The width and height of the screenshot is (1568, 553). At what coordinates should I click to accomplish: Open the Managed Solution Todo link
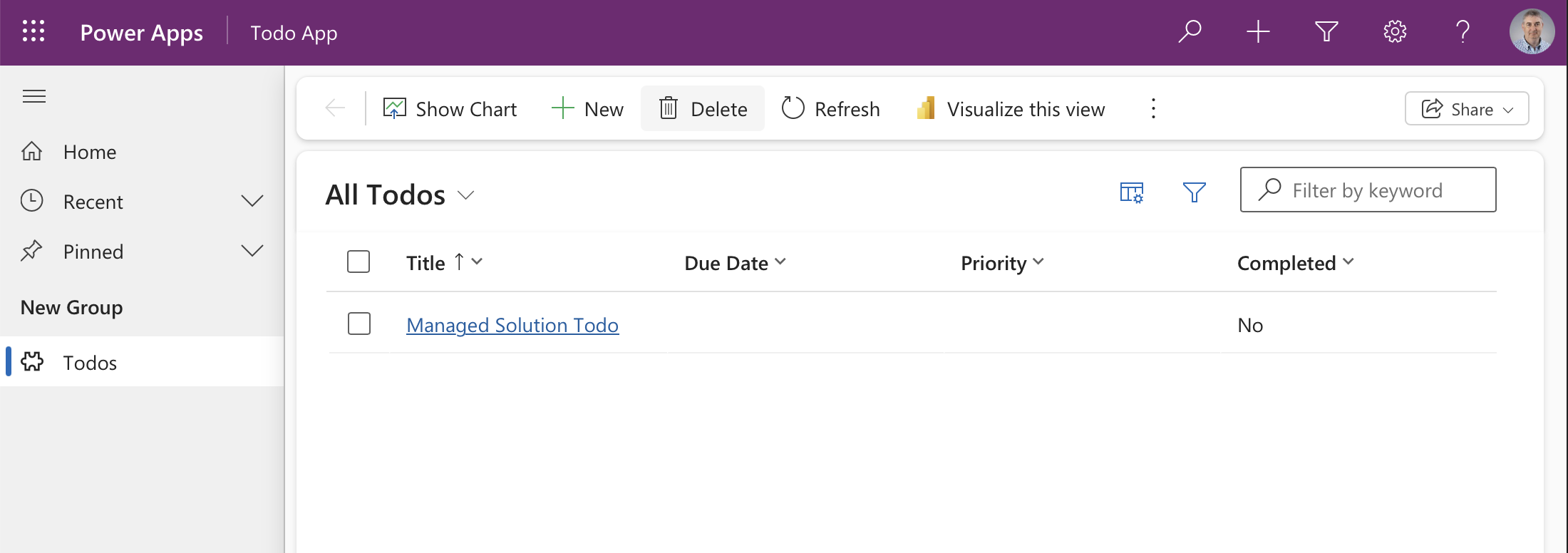click(512, 325)
